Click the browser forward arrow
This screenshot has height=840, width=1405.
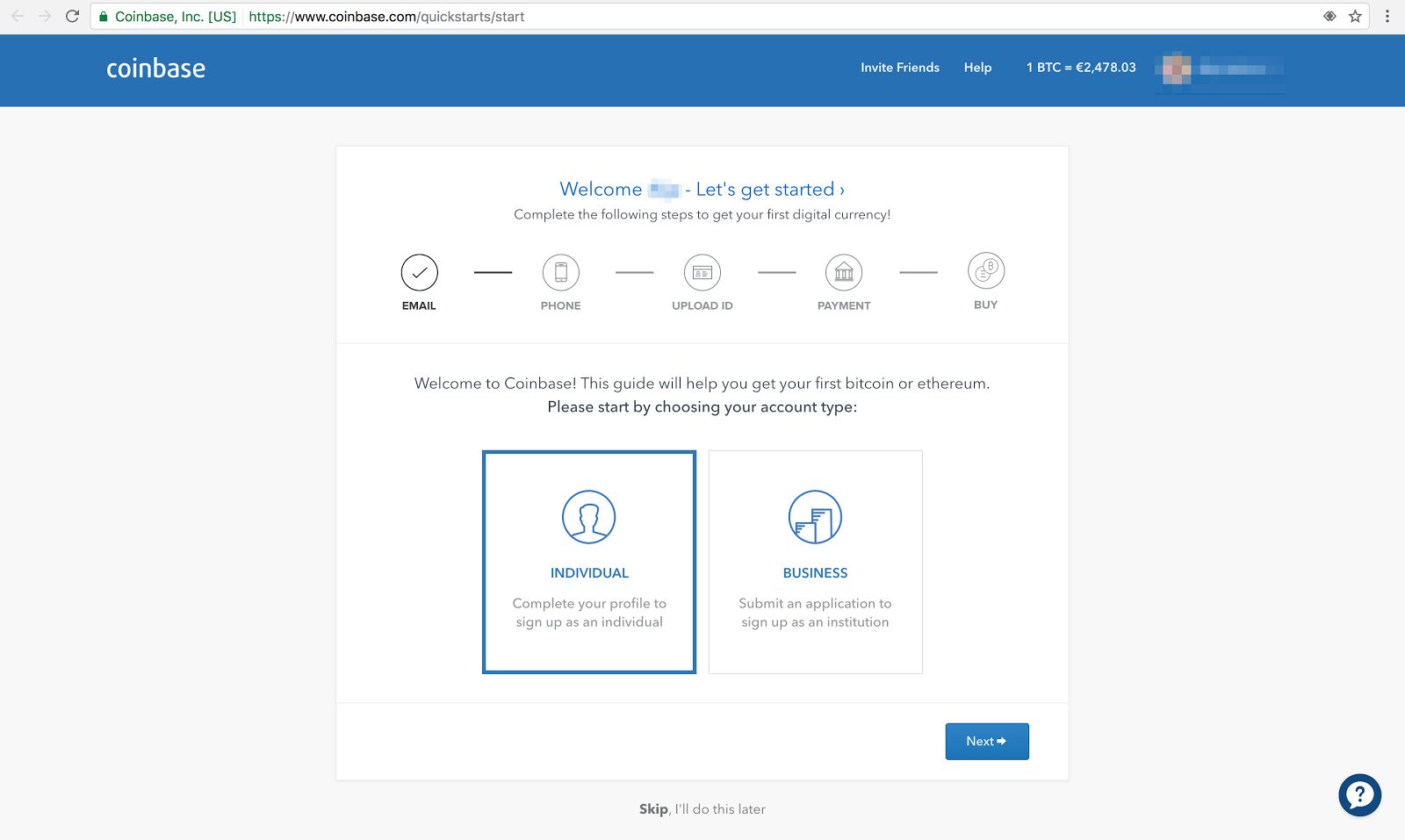pos(45,16)
